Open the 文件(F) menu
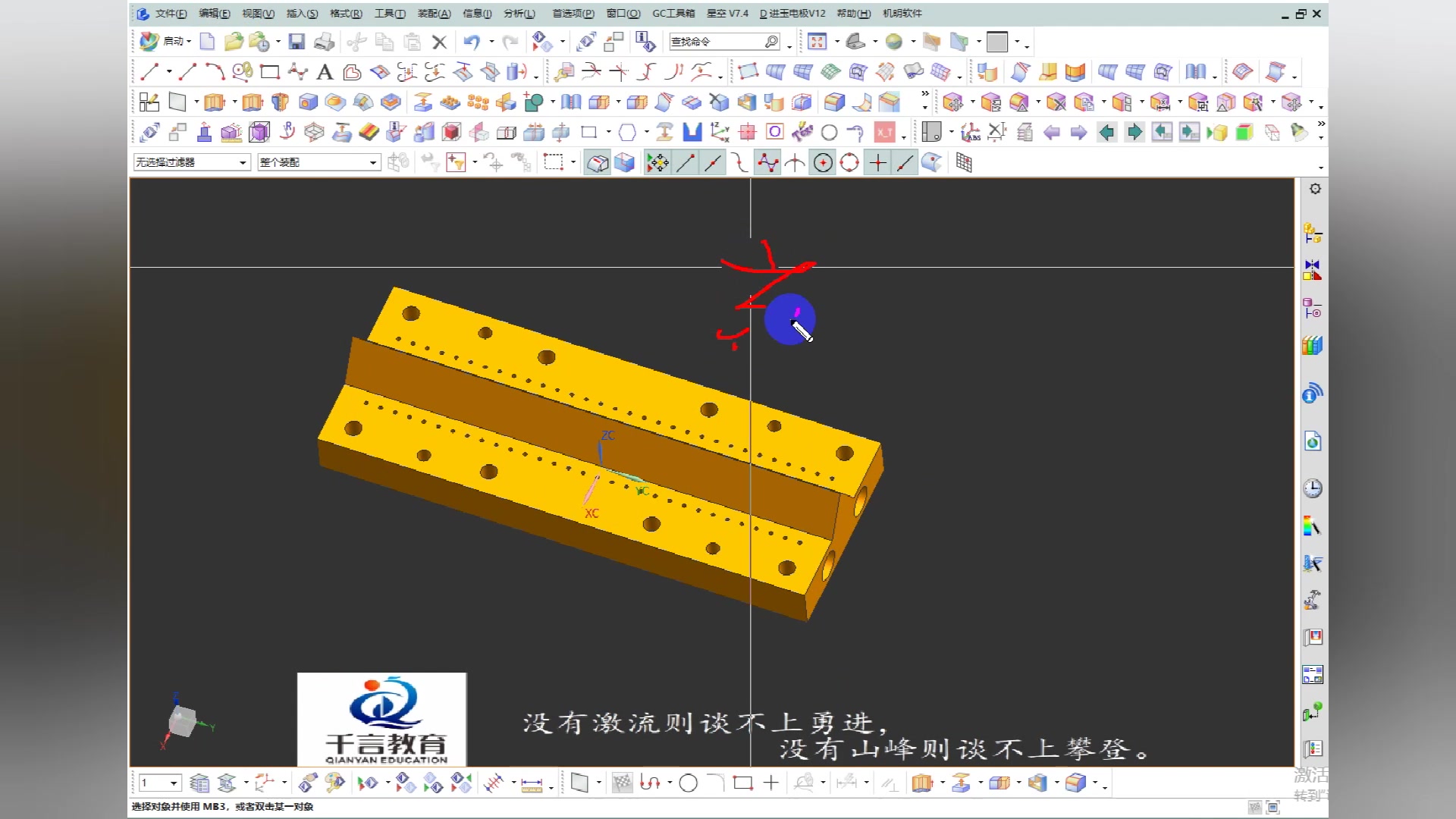 (171, 14)
